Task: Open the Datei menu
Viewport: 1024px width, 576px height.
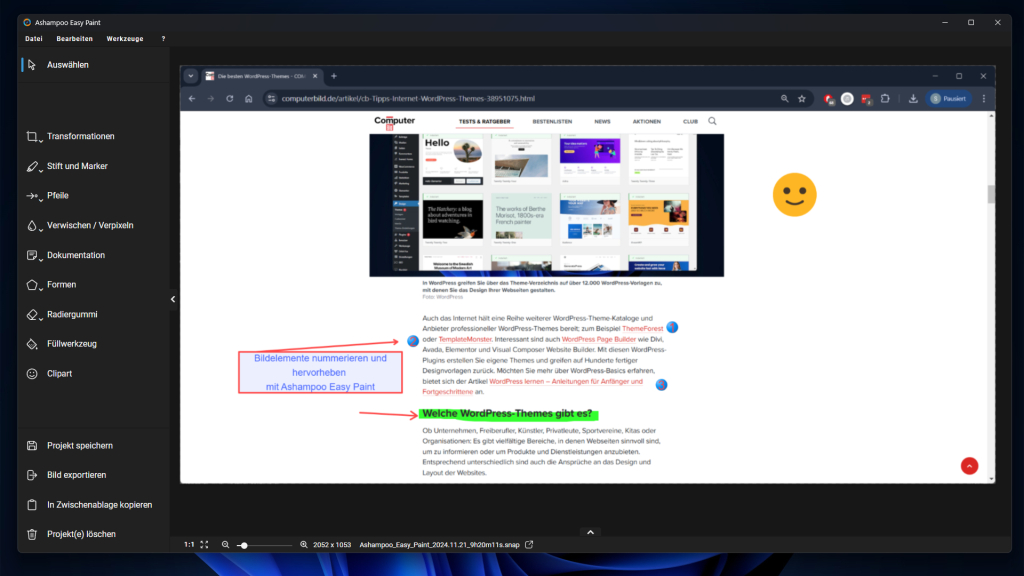Action: point(34,39)
